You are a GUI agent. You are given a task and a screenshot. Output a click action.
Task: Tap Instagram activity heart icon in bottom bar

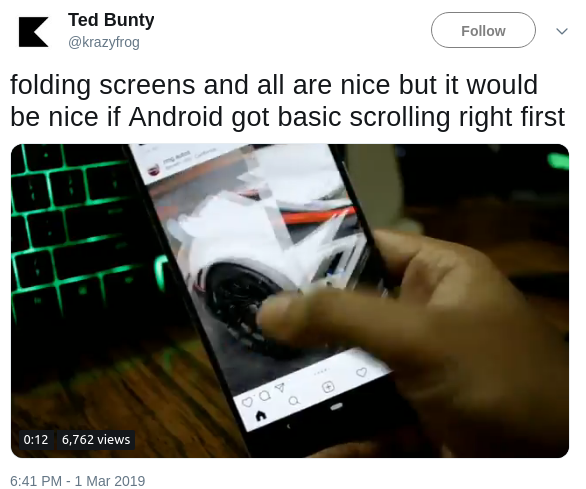(361, 372)
